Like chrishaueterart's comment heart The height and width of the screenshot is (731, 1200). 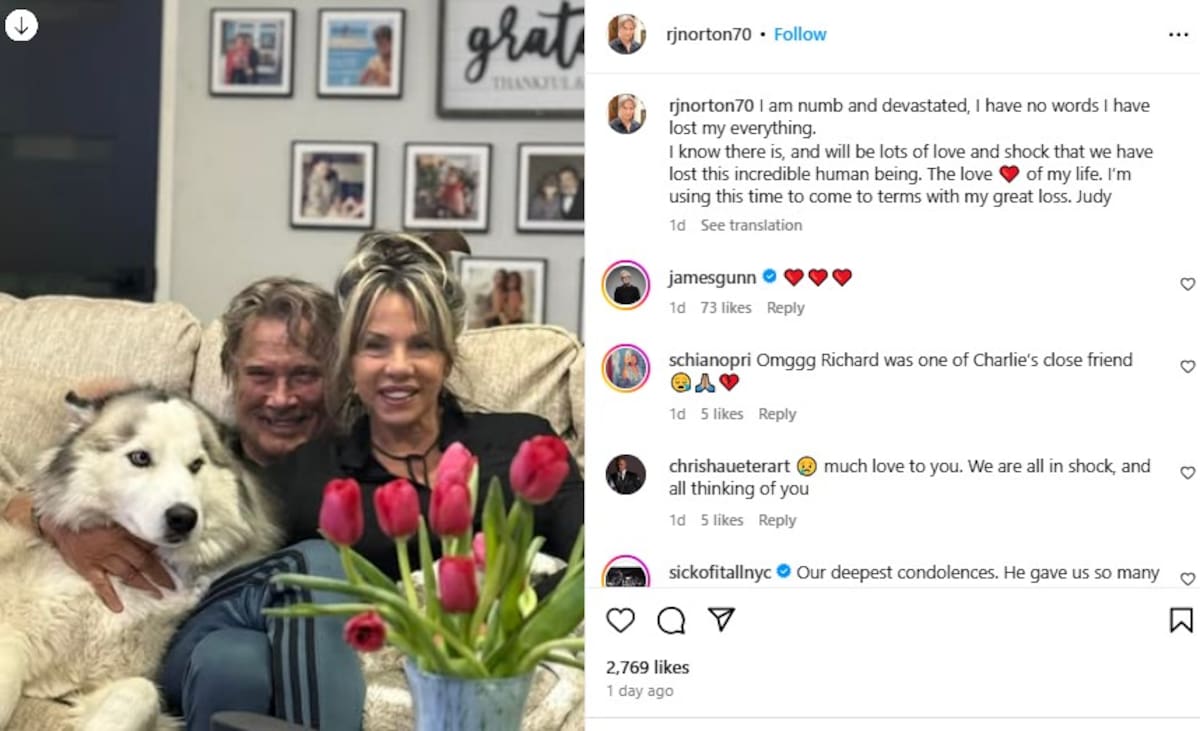point(1187,473)
